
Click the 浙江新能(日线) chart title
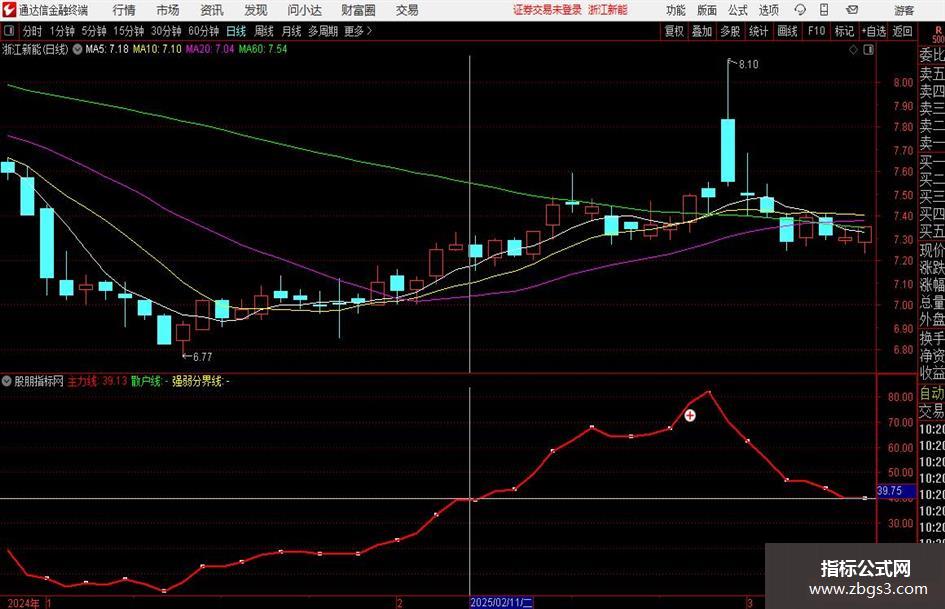click(x=36, y=49)
